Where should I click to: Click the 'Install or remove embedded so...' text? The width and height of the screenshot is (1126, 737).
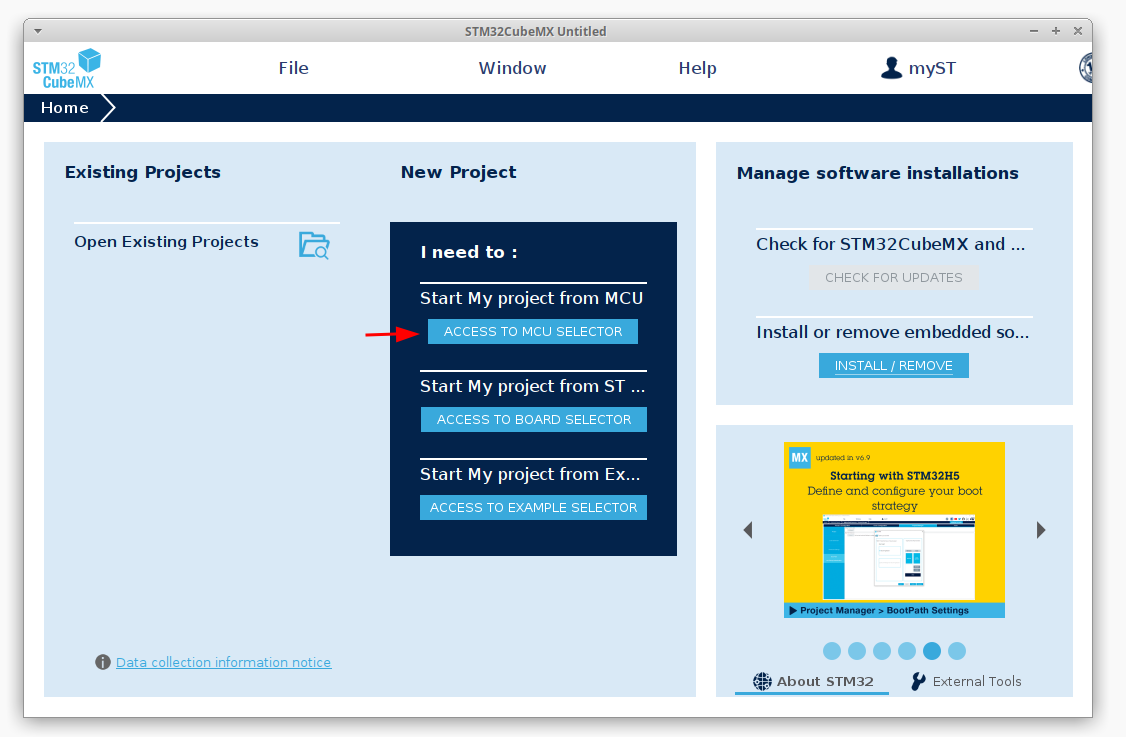tap(893, 332)
